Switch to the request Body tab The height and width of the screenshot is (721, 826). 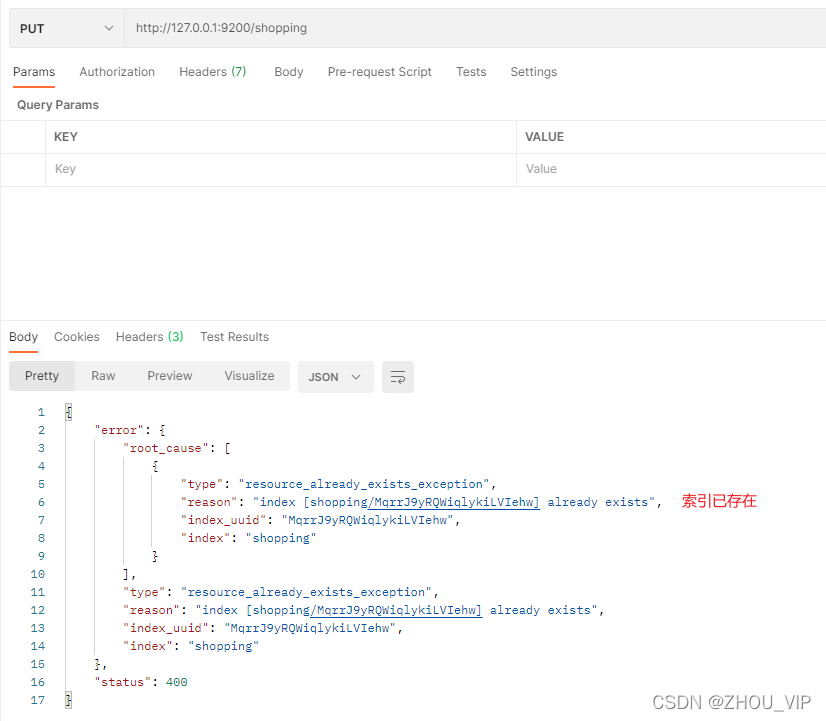click(x=289, y=72)
